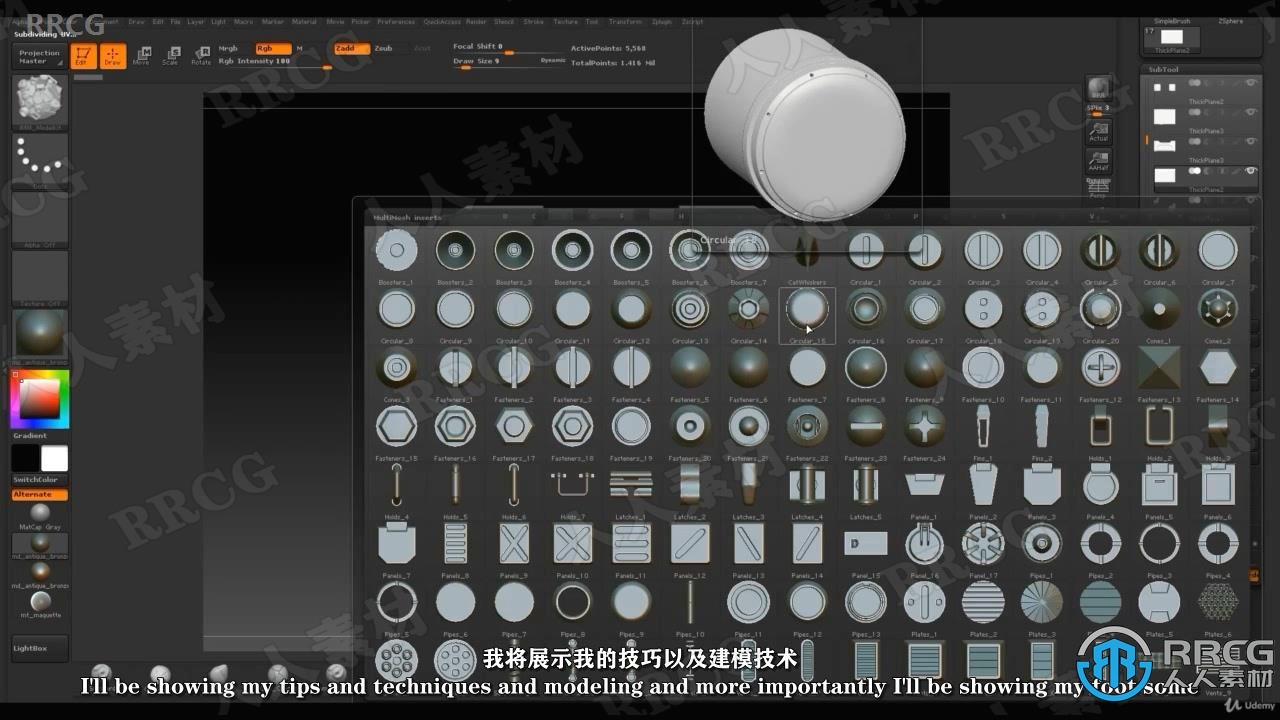Select the Boosters_1 insert mesh

(396, 251)
